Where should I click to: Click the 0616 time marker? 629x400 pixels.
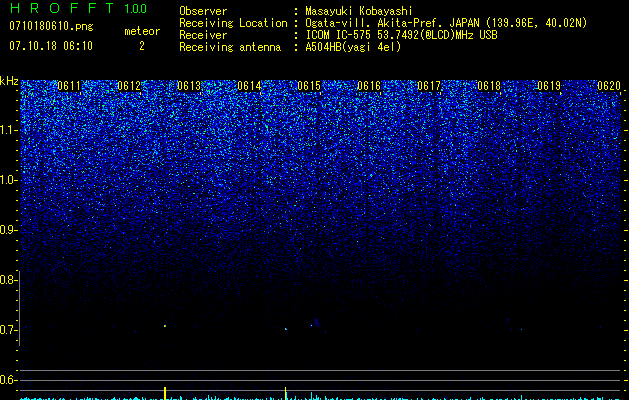click(x=369, y=86)
